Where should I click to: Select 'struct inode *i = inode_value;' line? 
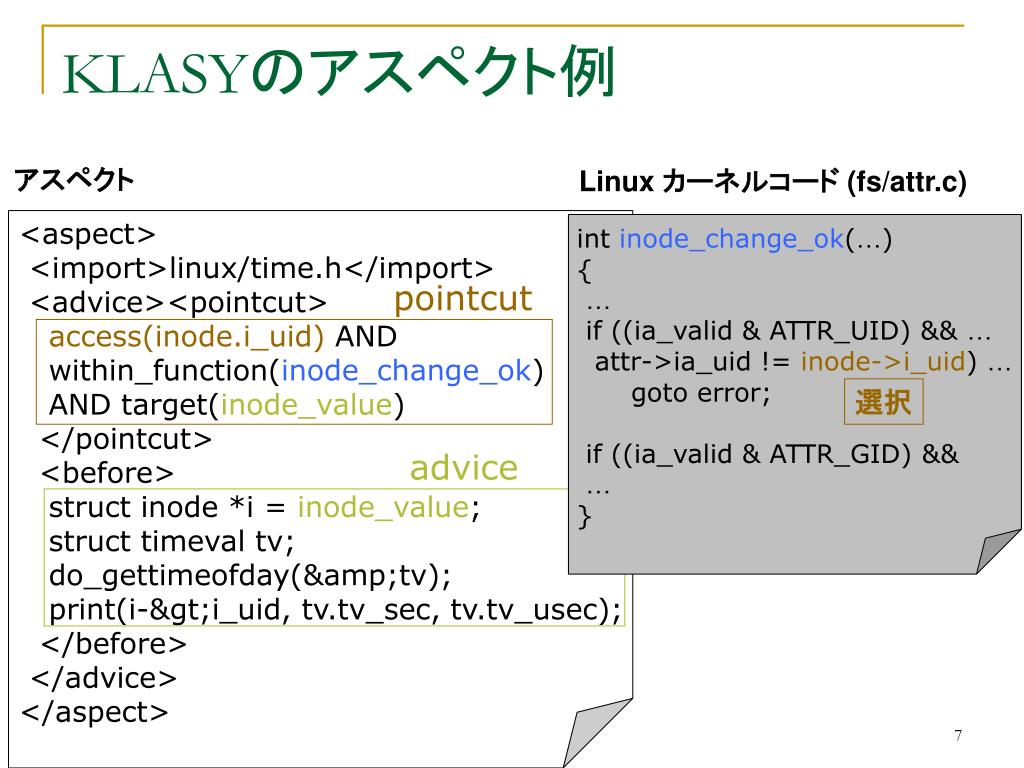264,507
